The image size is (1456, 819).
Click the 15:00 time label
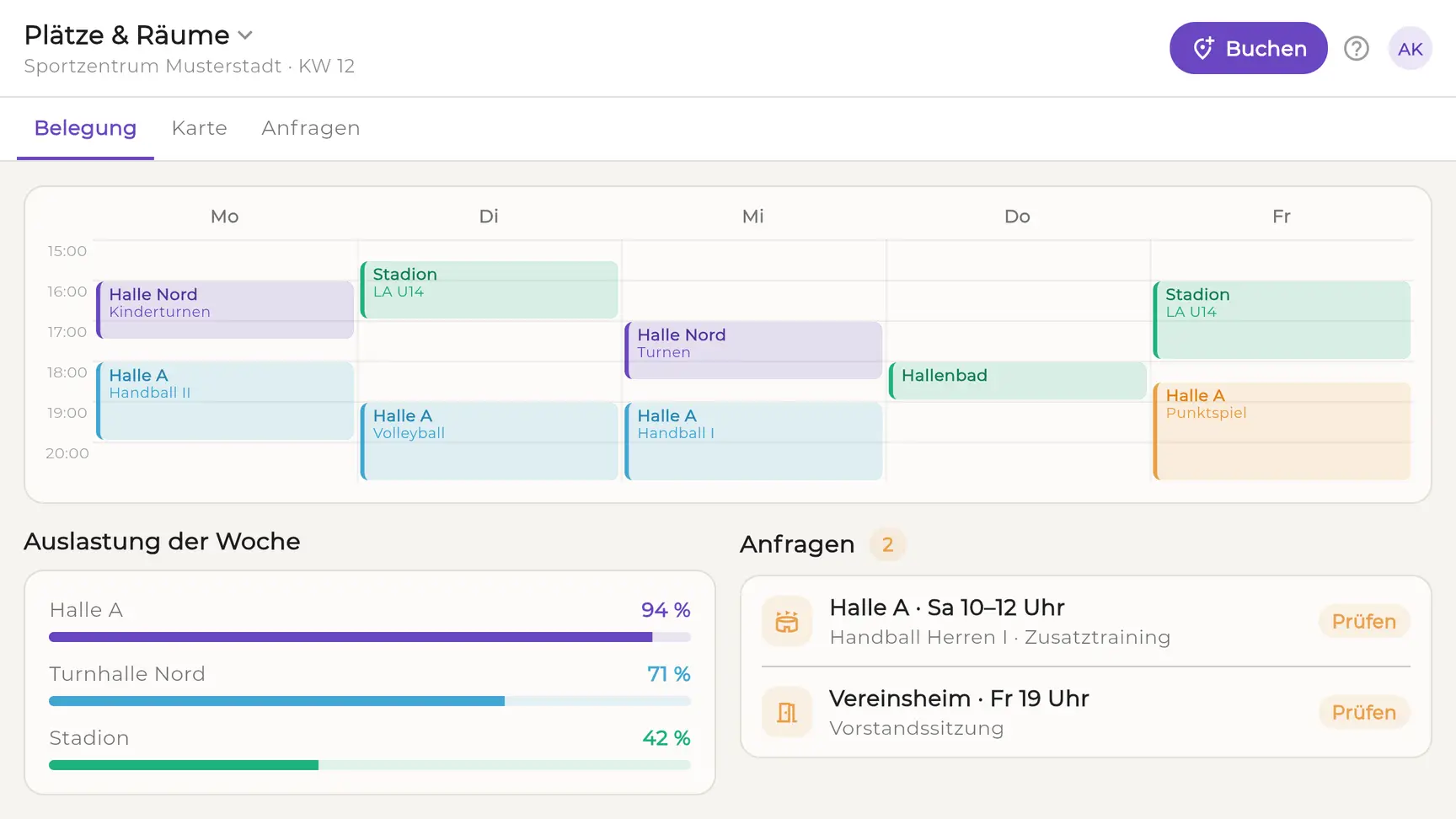(67, 251)
